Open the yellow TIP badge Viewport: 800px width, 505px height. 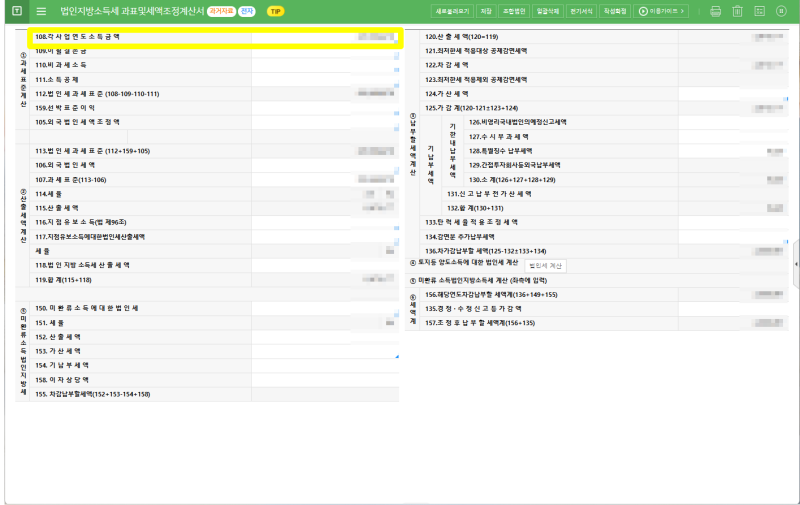pos(276,11)
